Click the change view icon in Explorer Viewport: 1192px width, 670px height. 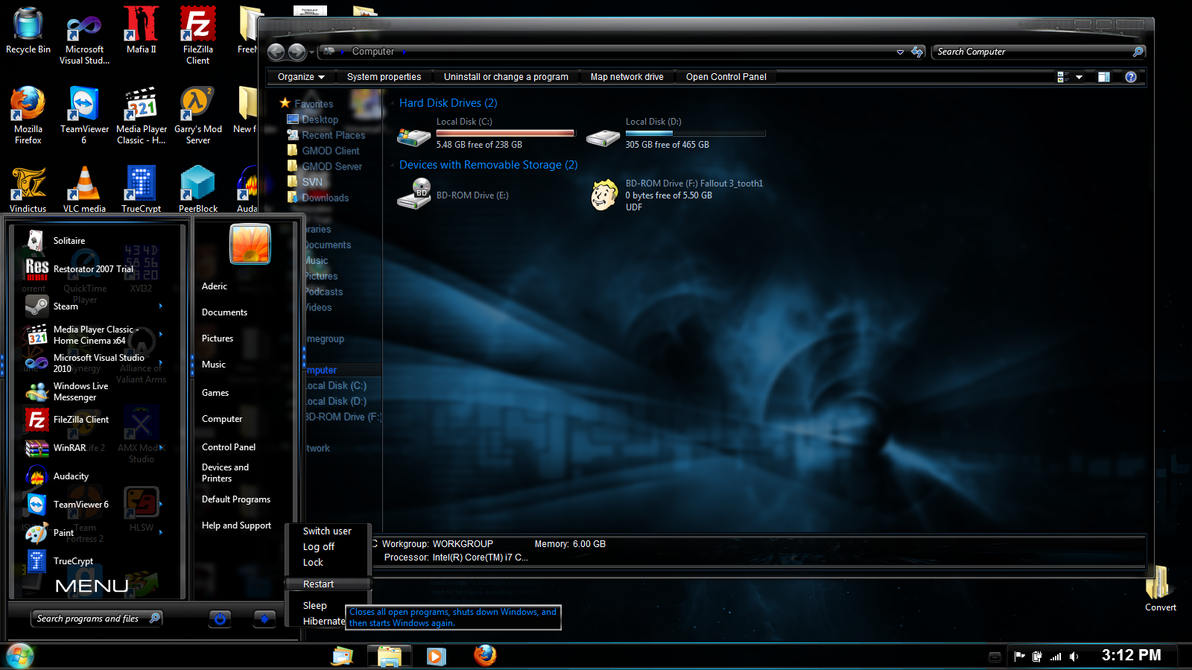click(1063, 77)
